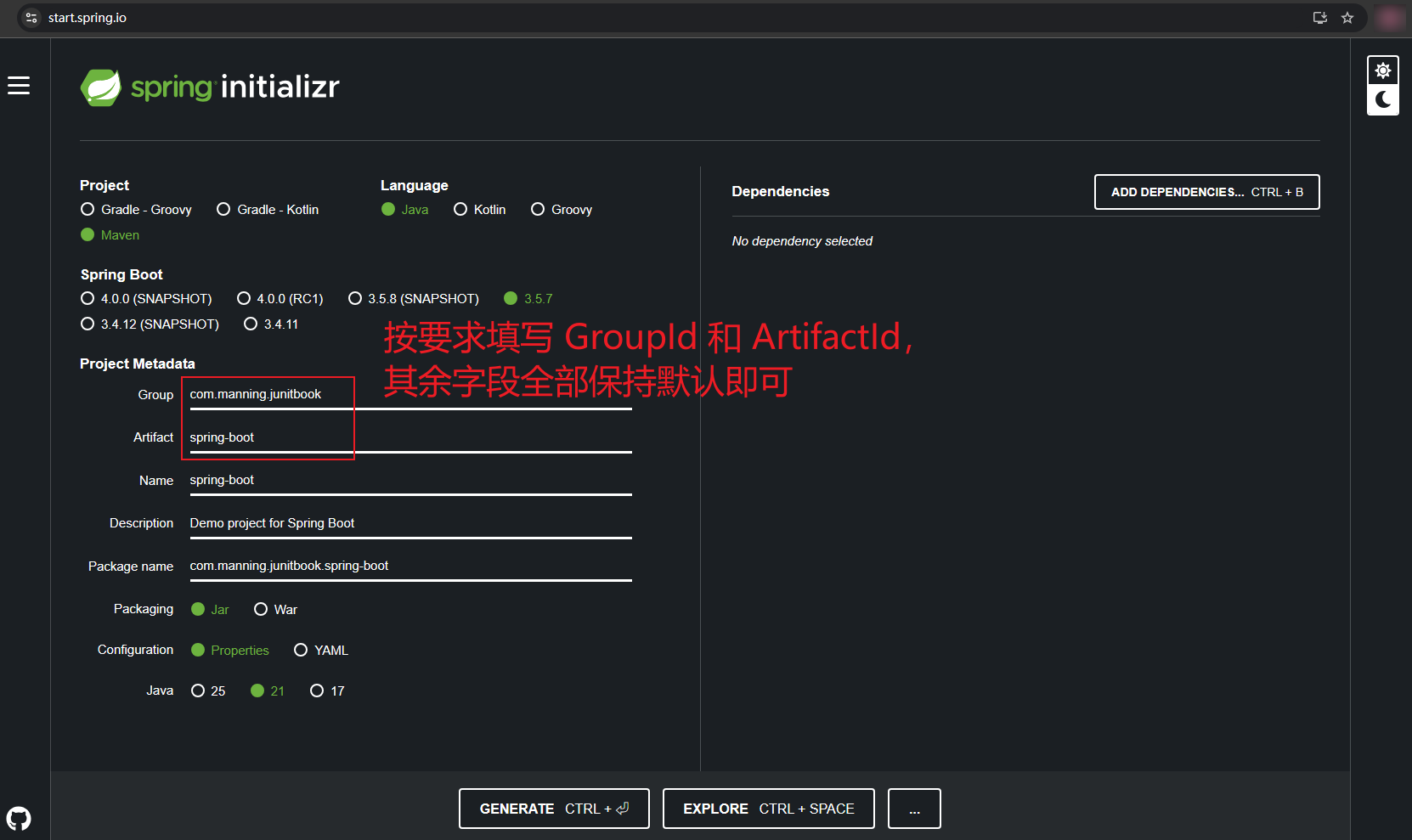The width and height of the screenshot is (1412, 840).
Task: Choose Java as language
Action: click(405, 210)
